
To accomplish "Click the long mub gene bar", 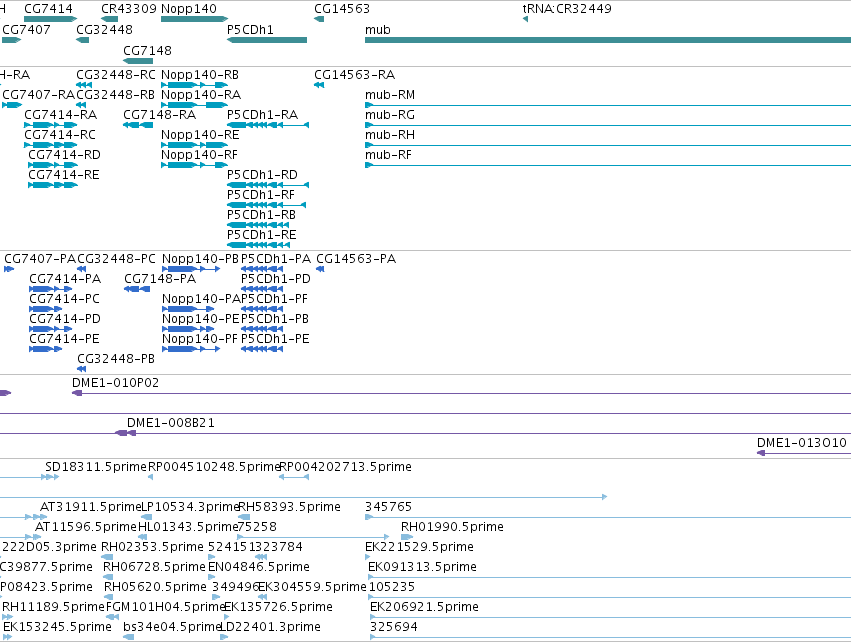I will pos(608,40).
